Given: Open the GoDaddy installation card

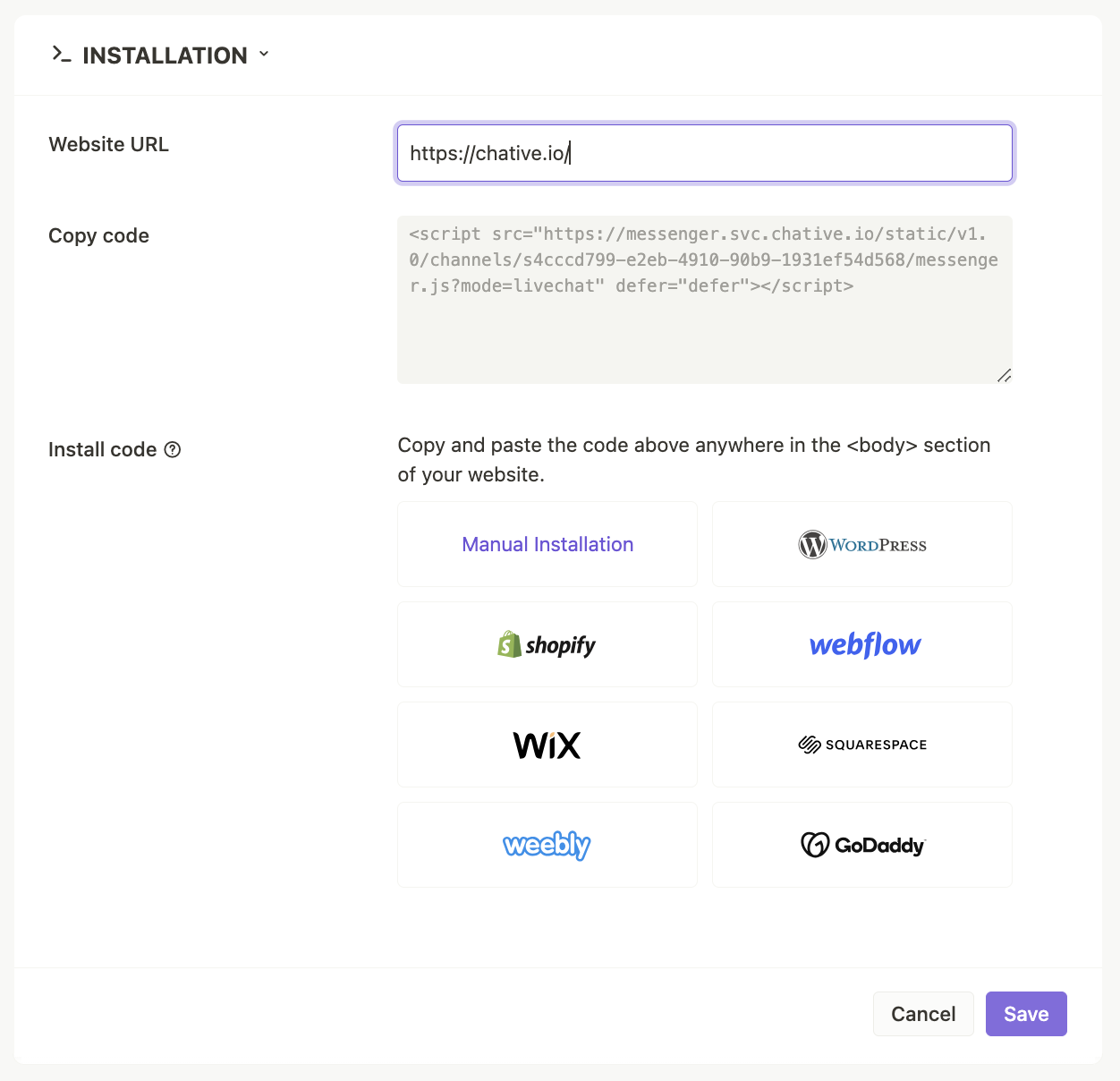Looking at the screenshot, I should click(862, 845).
